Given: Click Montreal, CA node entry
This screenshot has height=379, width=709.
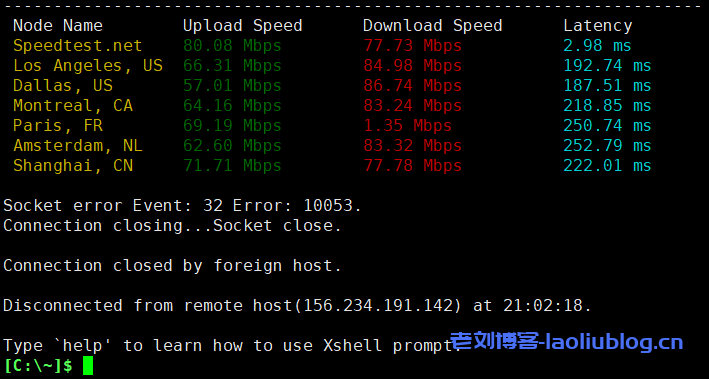Looking at the screenshot, I should [73, 106].
